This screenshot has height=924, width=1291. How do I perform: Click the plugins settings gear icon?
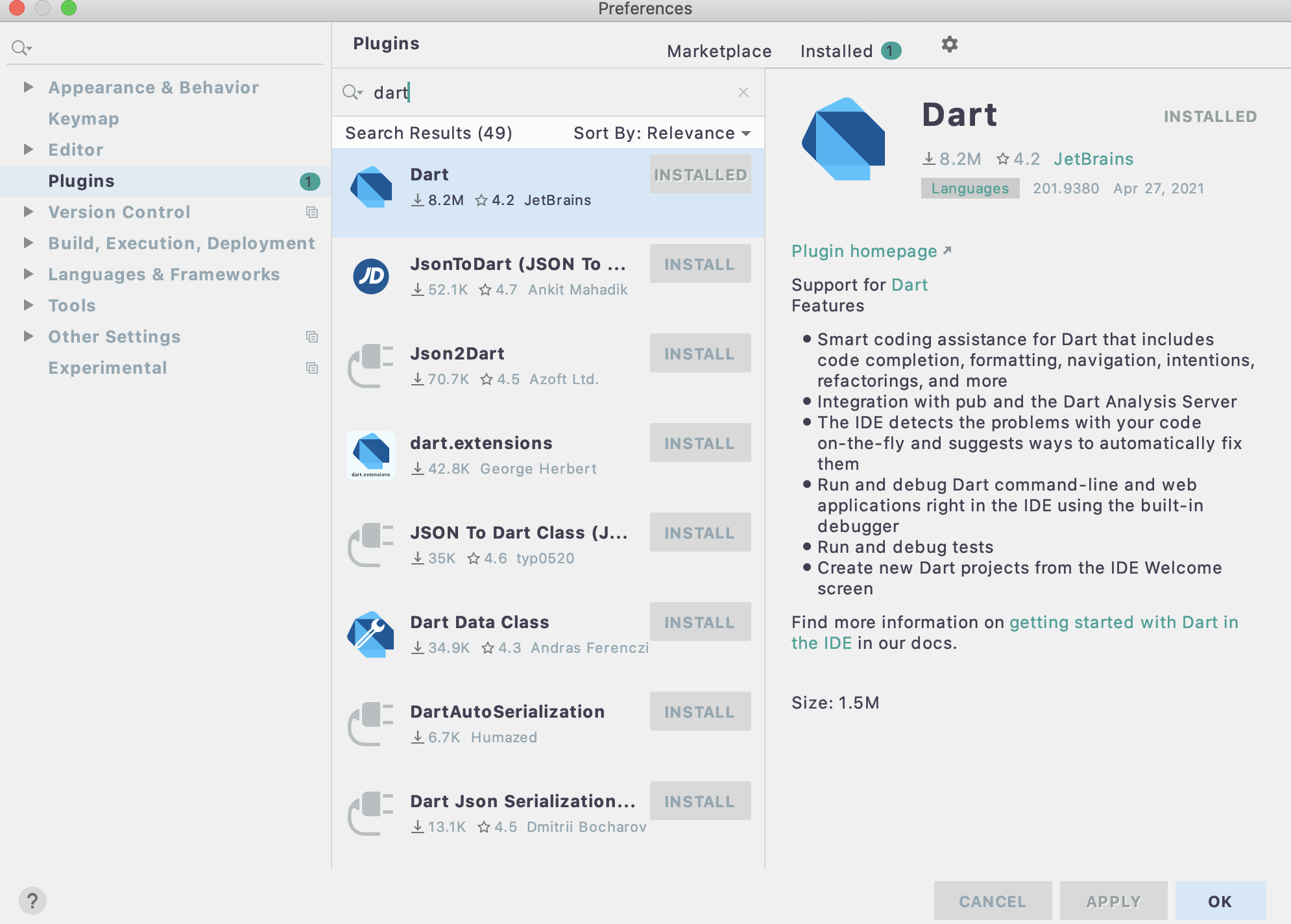pos(949,44)
